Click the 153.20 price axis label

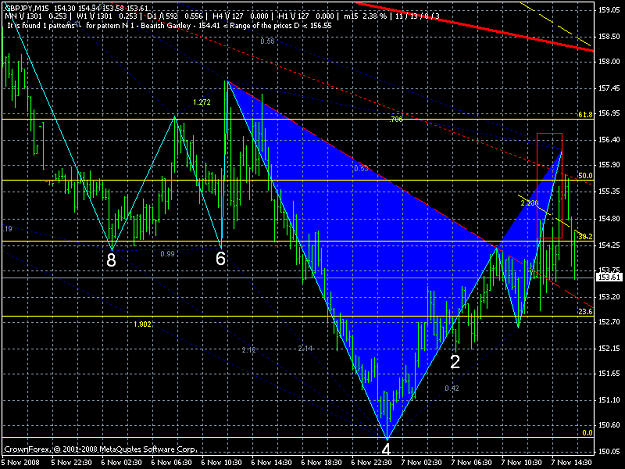[609, 297]
